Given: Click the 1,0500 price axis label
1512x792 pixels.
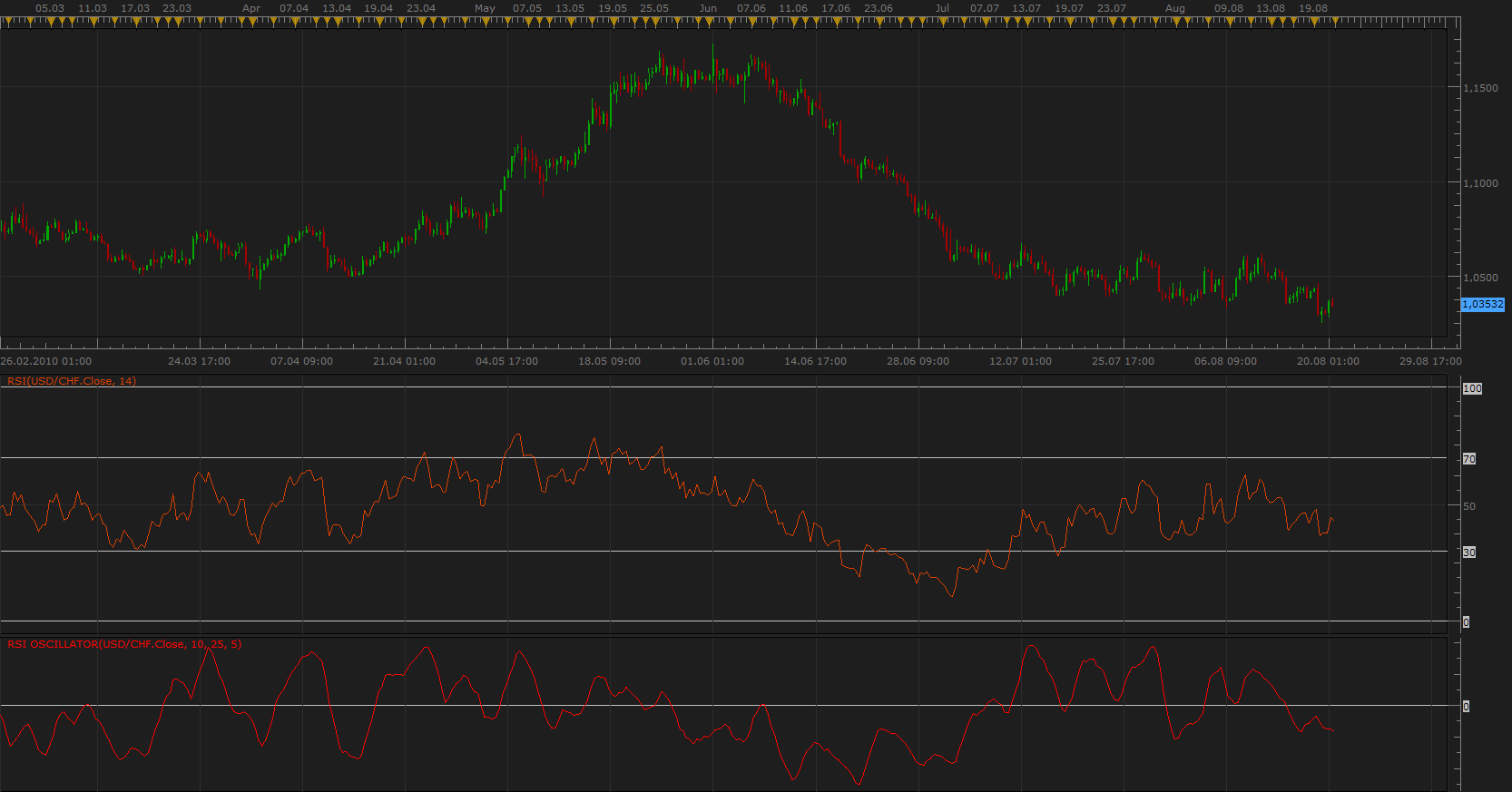Looking at the screenshot, I should tap(1480, 278).
